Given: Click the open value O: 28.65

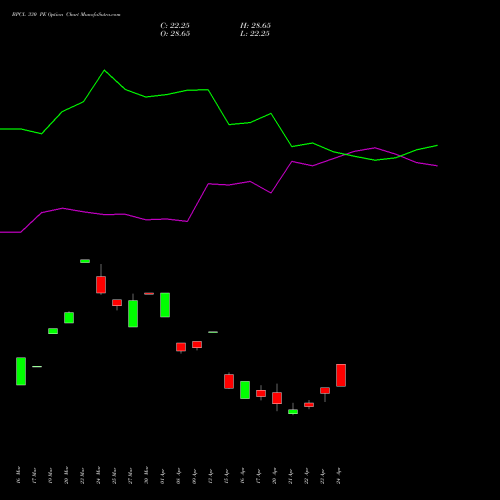Looking at the screenshot, I should 175,33.
